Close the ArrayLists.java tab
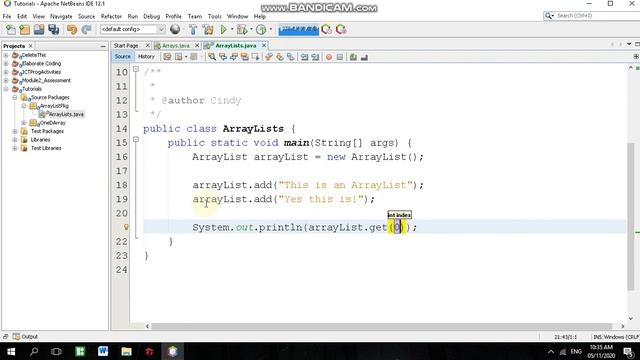This screenshot has height=360, width=640. 264,46
